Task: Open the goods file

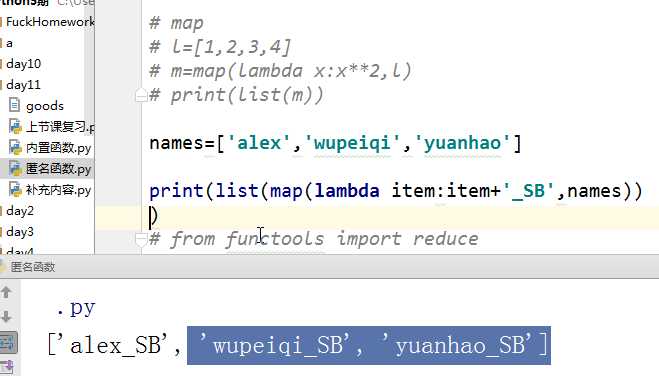Action: coord(45,106)
